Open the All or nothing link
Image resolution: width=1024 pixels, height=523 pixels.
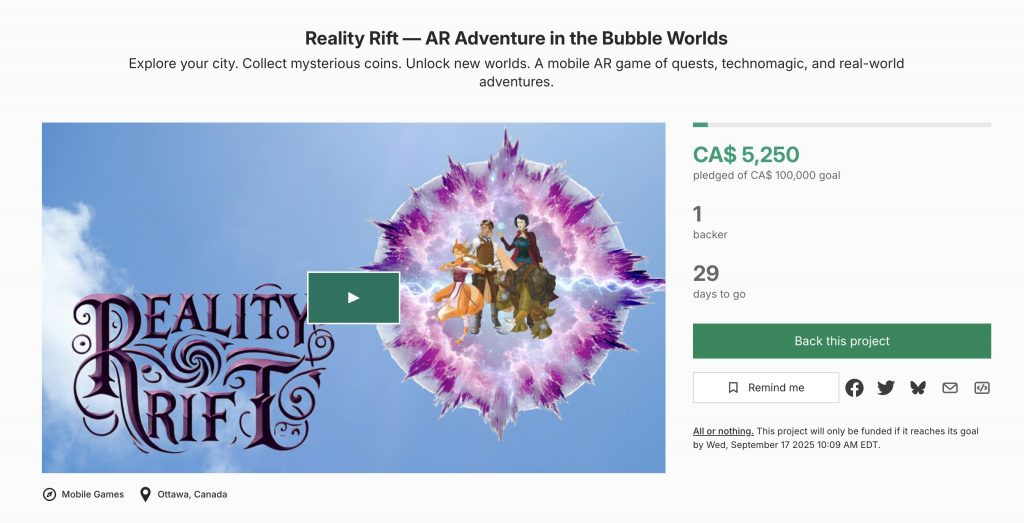tap(723, 431)
